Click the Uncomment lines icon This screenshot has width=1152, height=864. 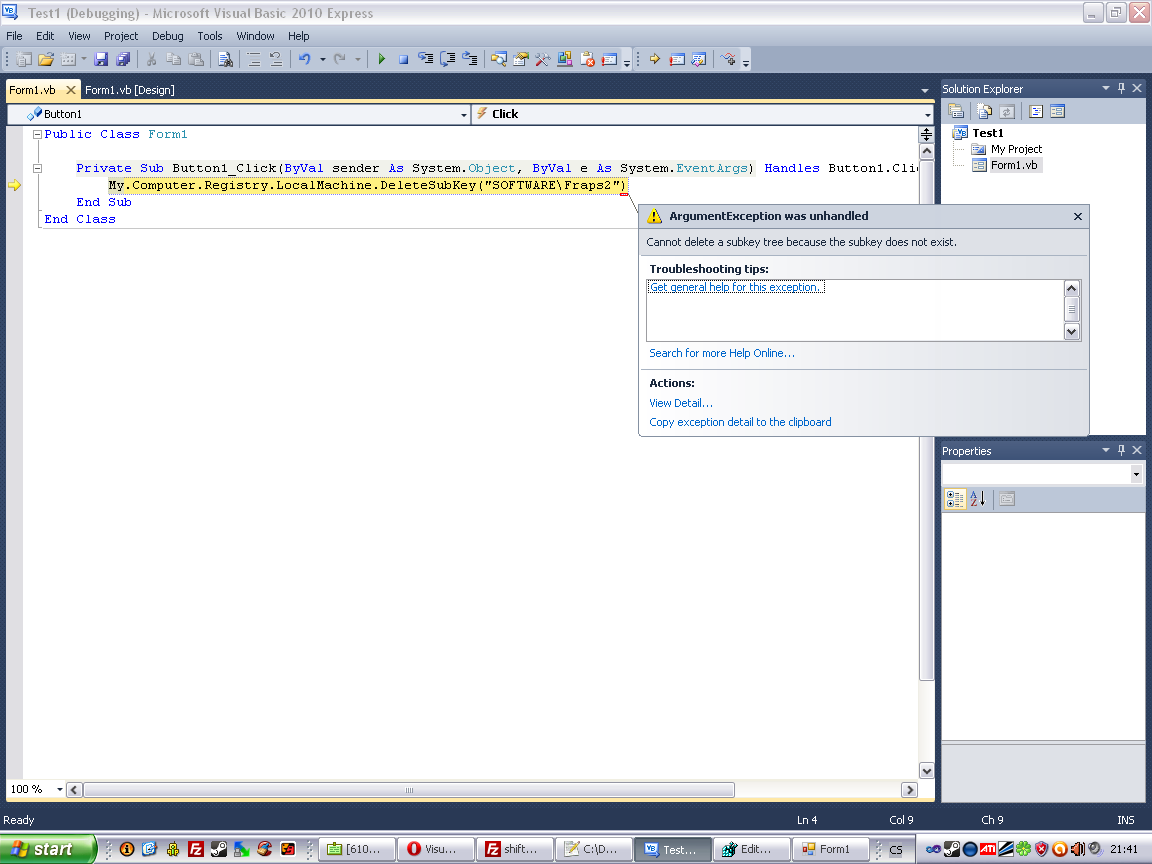pos(276,60)
